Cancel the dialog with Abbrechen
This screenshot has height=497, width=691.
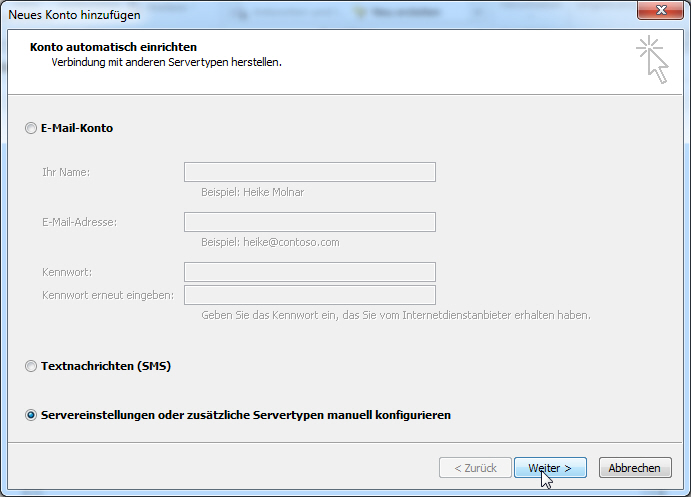coord(635,467)
